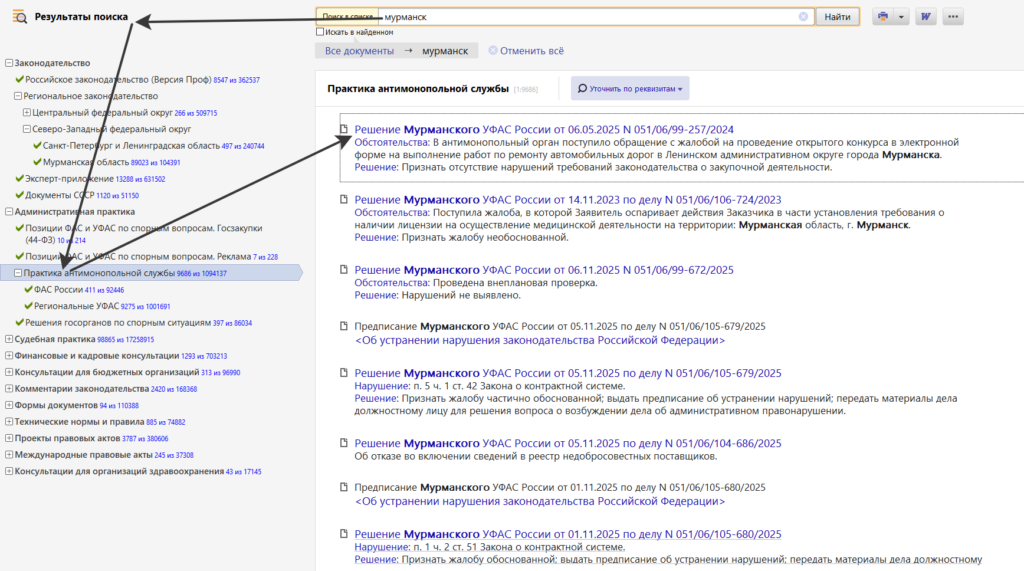
Task: Click document icon of the 14.11.2023 decision
Action: (x=343, y=200)
